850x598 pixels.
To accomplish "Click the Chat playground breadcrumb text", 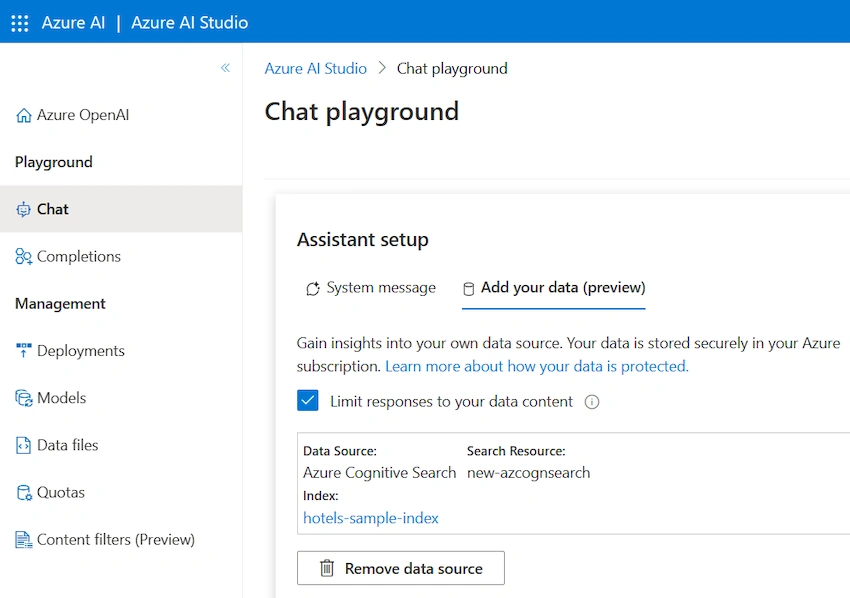I will click(452, 69).
